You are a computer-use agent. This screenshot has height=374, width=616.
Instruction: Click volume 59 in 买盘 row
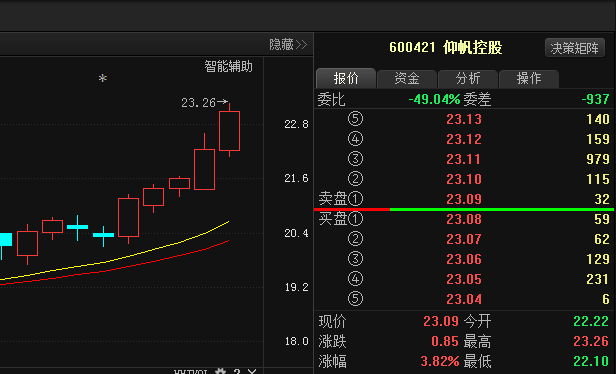coord(602,219)
